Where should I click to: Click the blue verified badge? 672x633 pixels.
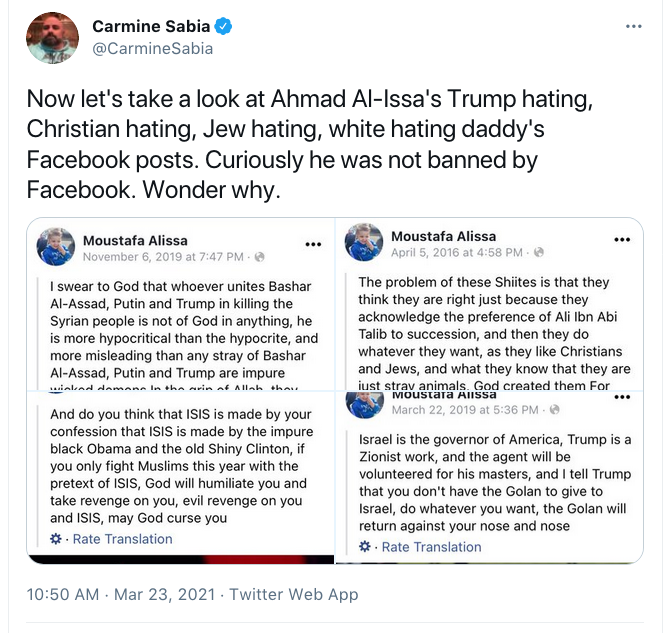tap(221, 27)
